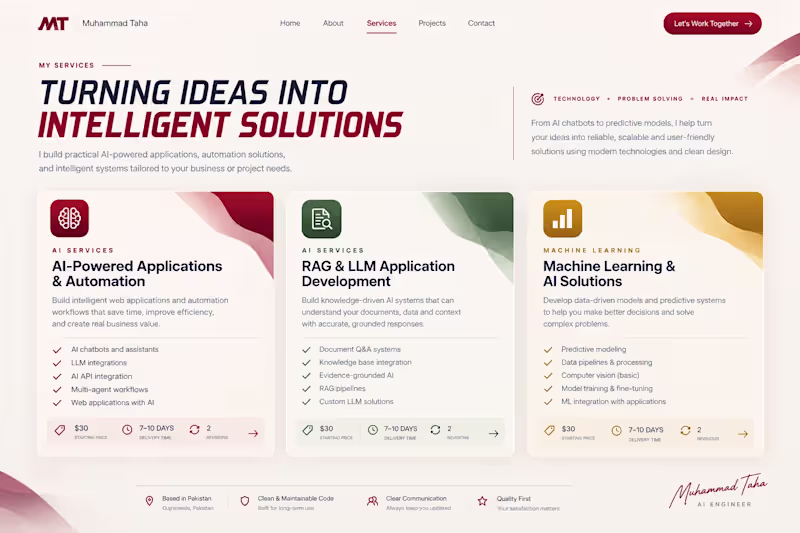This screenshot has height=533, width=800.
Task: Click 7-10 DAYS on Machine Learning card
Action: click(x=645, y=430)
